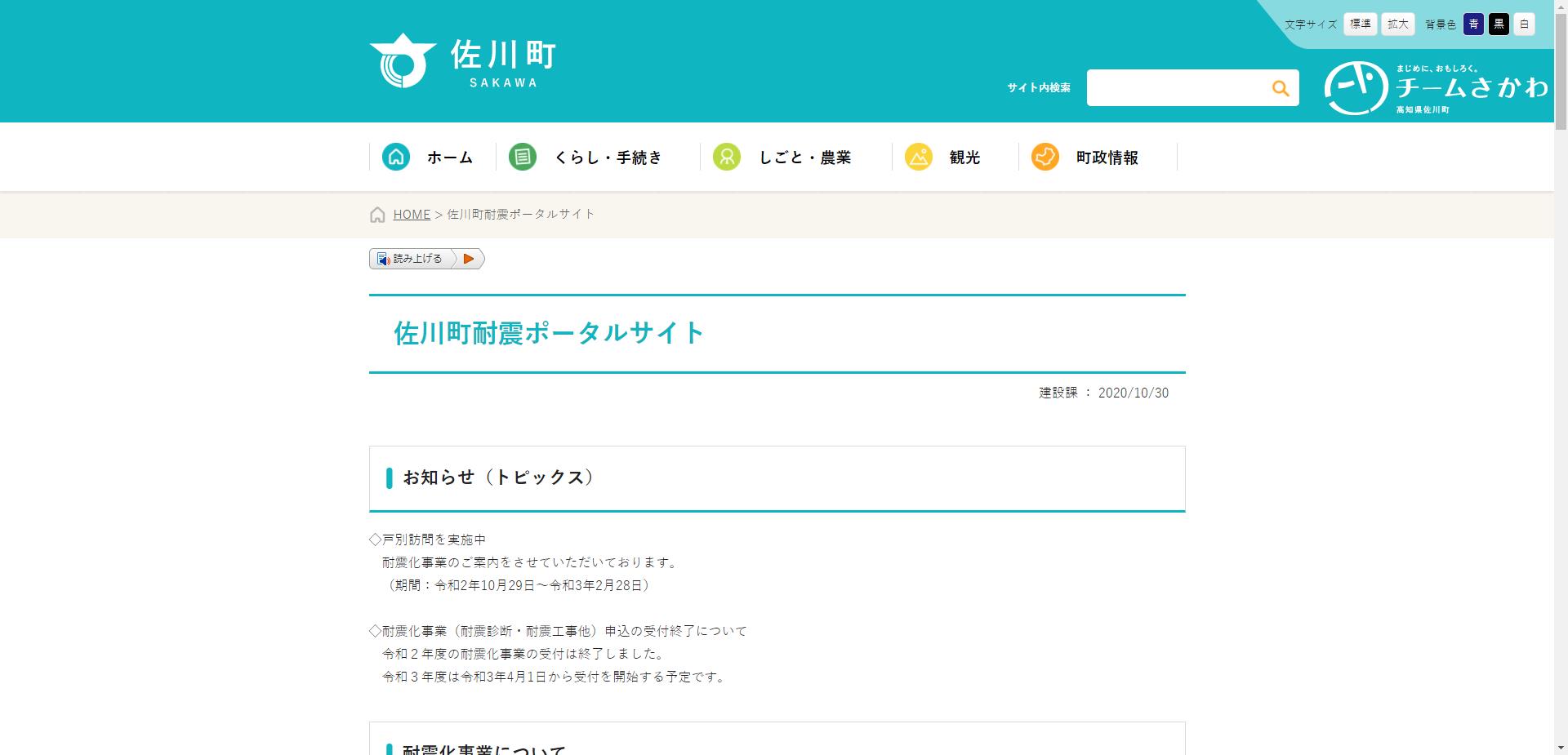The width and height of the screenshot is (1568, 755).
Task: Toggle text size to 拡大
Action: point(1396,24)
